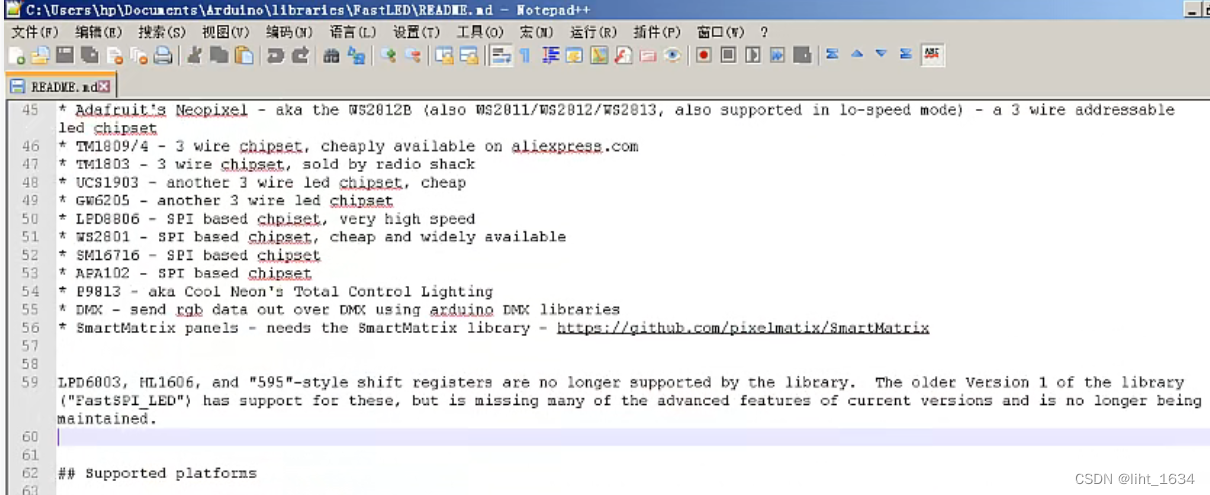Screen dimensions: 1210x495
Task: Jump to last compare difference icon
Action: [x=906, y=54]
